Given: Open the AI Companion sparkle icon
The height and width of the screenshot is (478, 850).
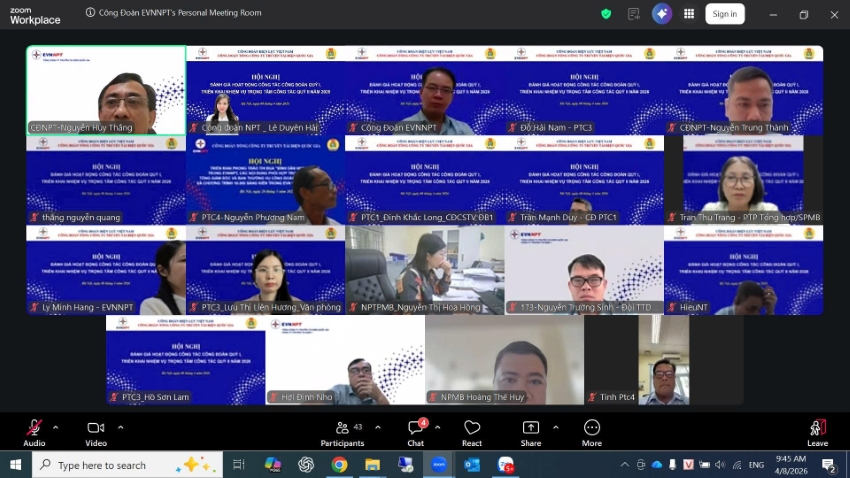Looking at the screenshot, I should (662, 14).
